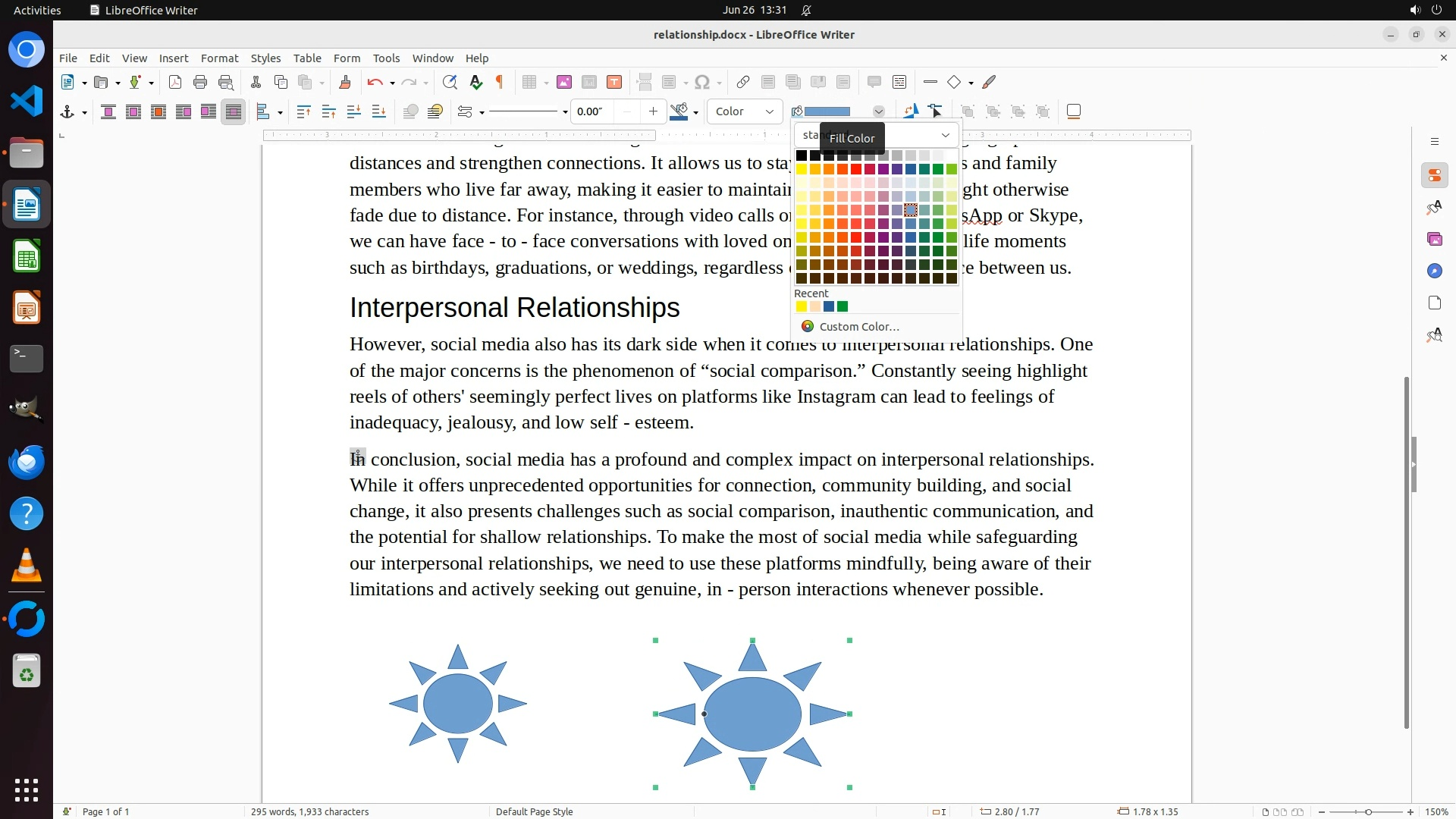Click the Insert Image toolbar icon

[563, 83]
